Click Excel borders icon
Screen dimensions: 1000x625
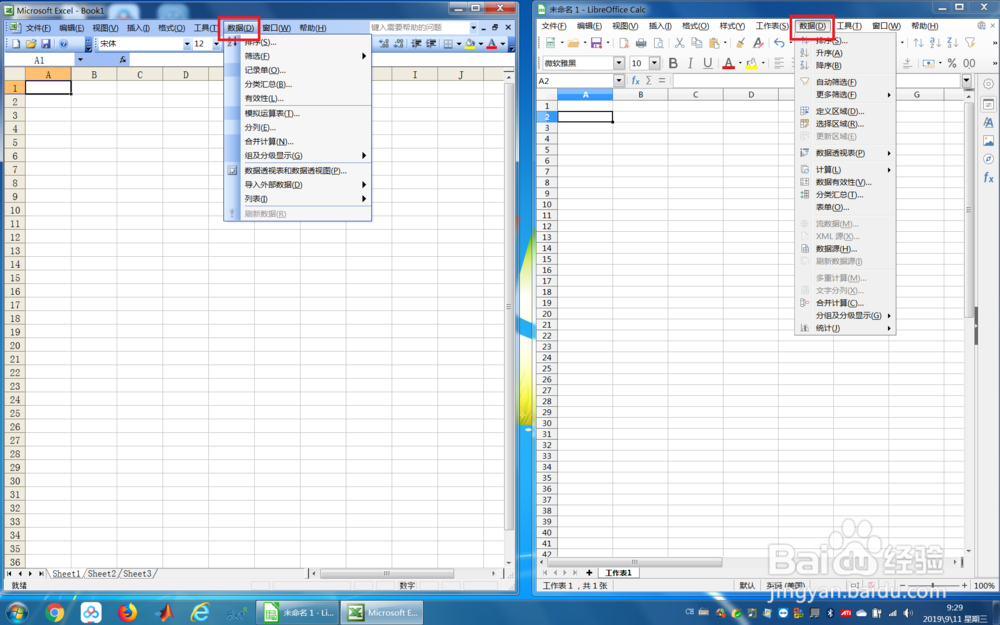448,44
